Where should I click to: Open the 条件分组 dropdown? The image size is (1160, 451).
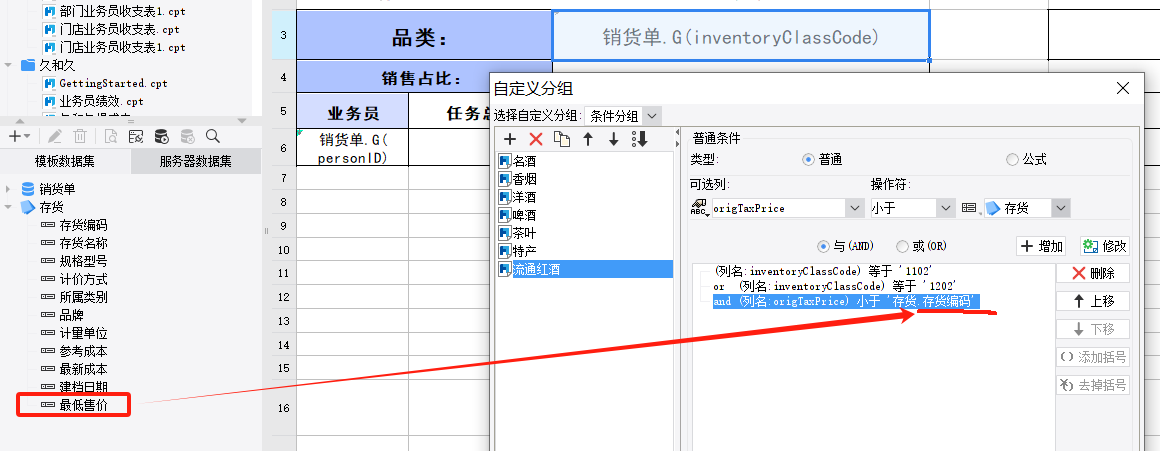651,116
